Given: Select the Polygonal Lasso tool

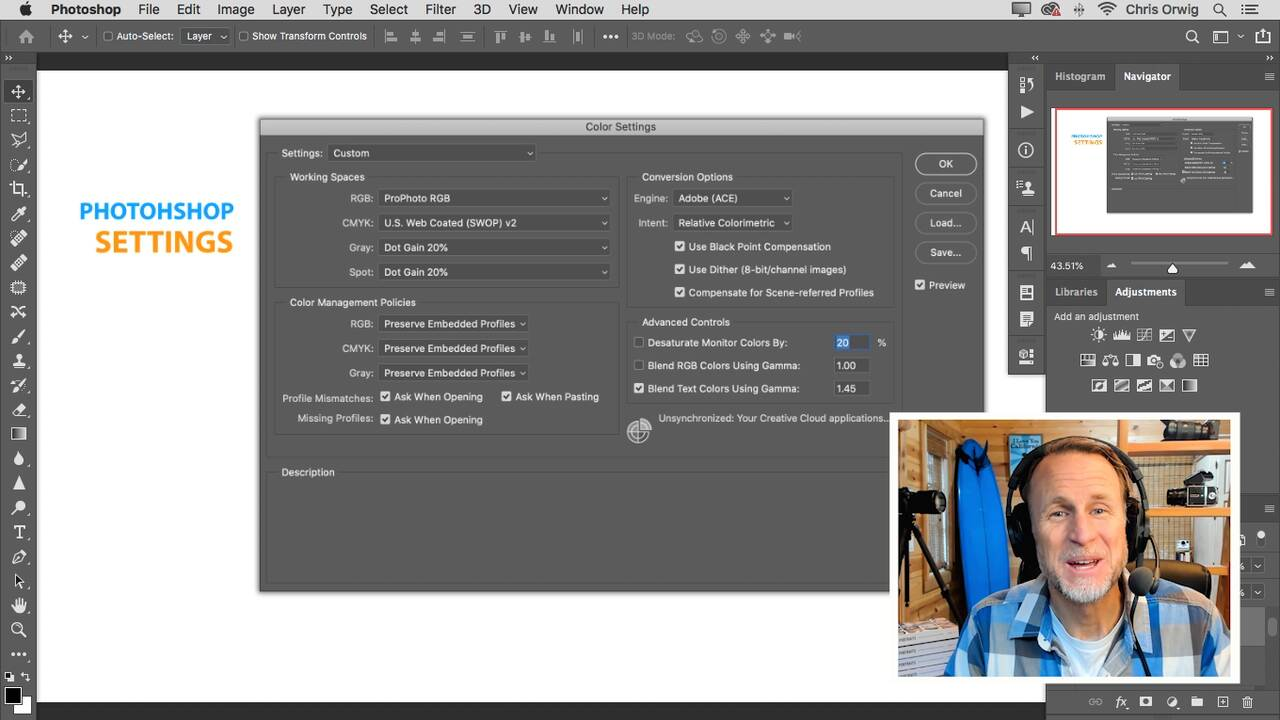Looking at the screenshot, I should 18,141.
